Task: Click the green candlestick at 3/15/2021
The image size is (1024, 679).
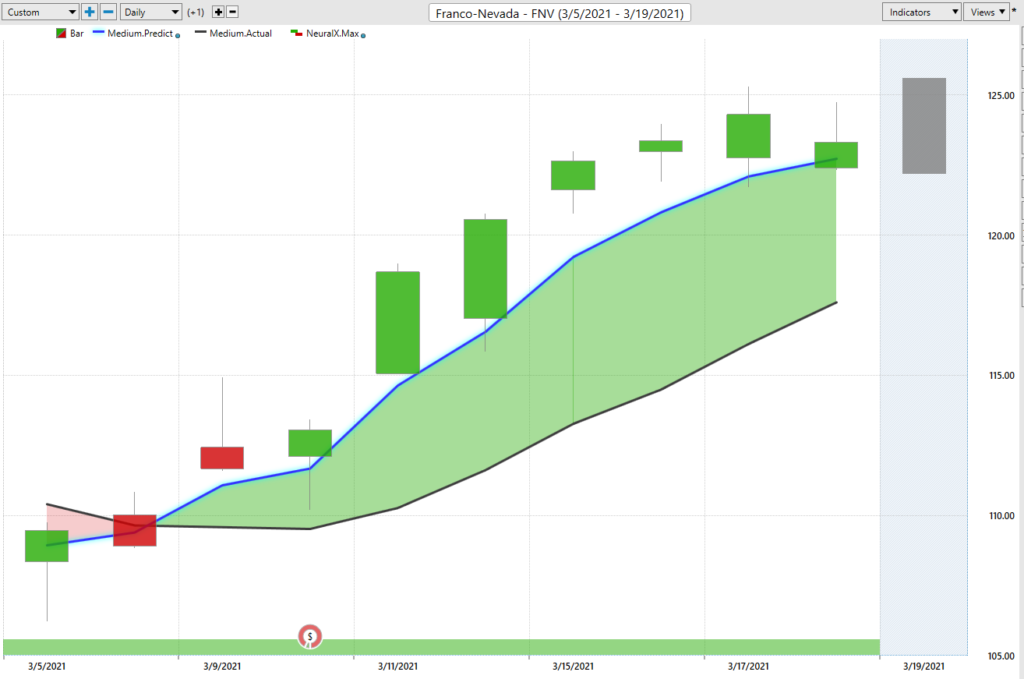Action: coord(573,175)
